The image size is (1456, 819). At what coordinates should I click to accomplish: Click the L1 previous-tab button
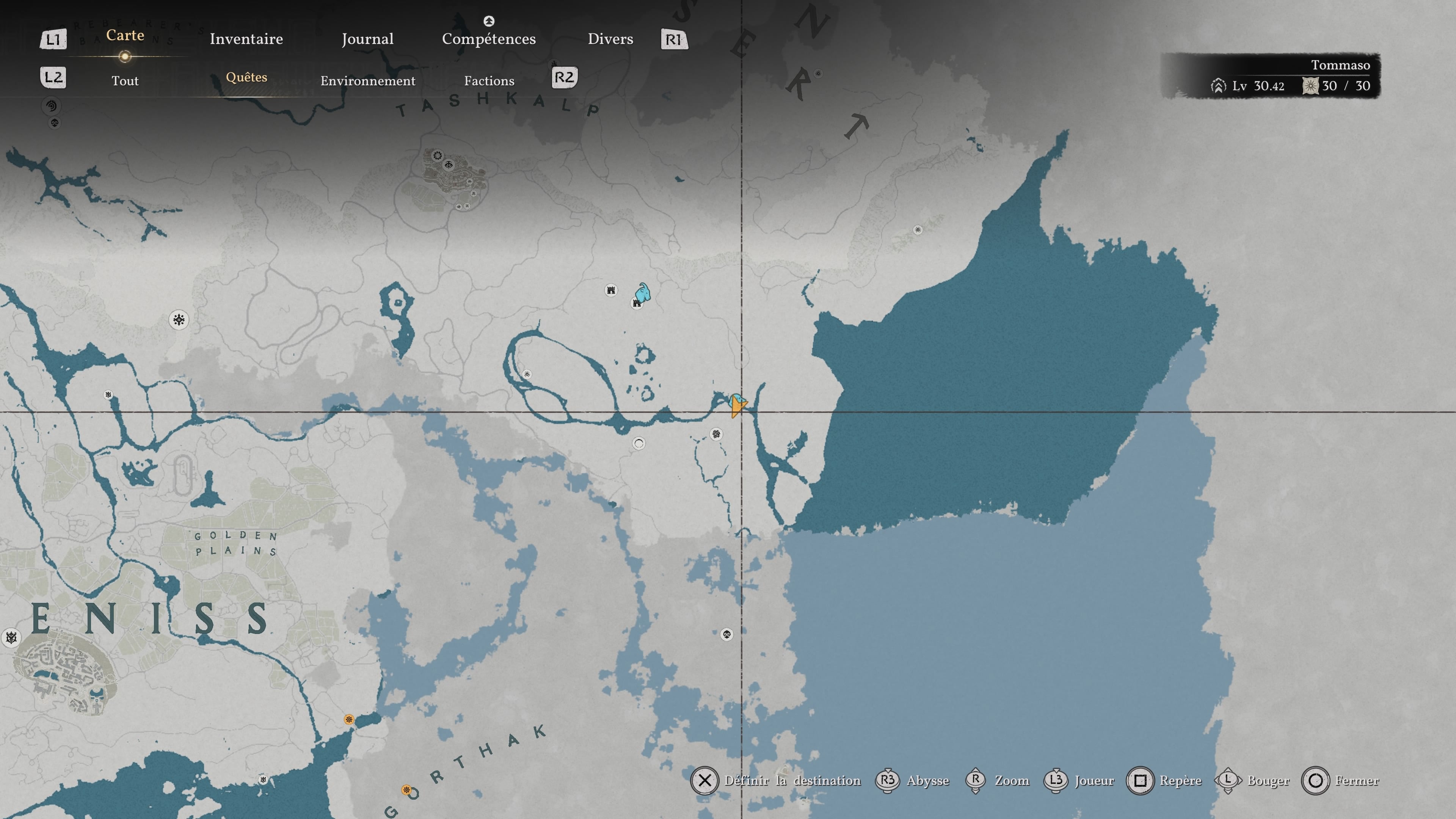(53, 39)
